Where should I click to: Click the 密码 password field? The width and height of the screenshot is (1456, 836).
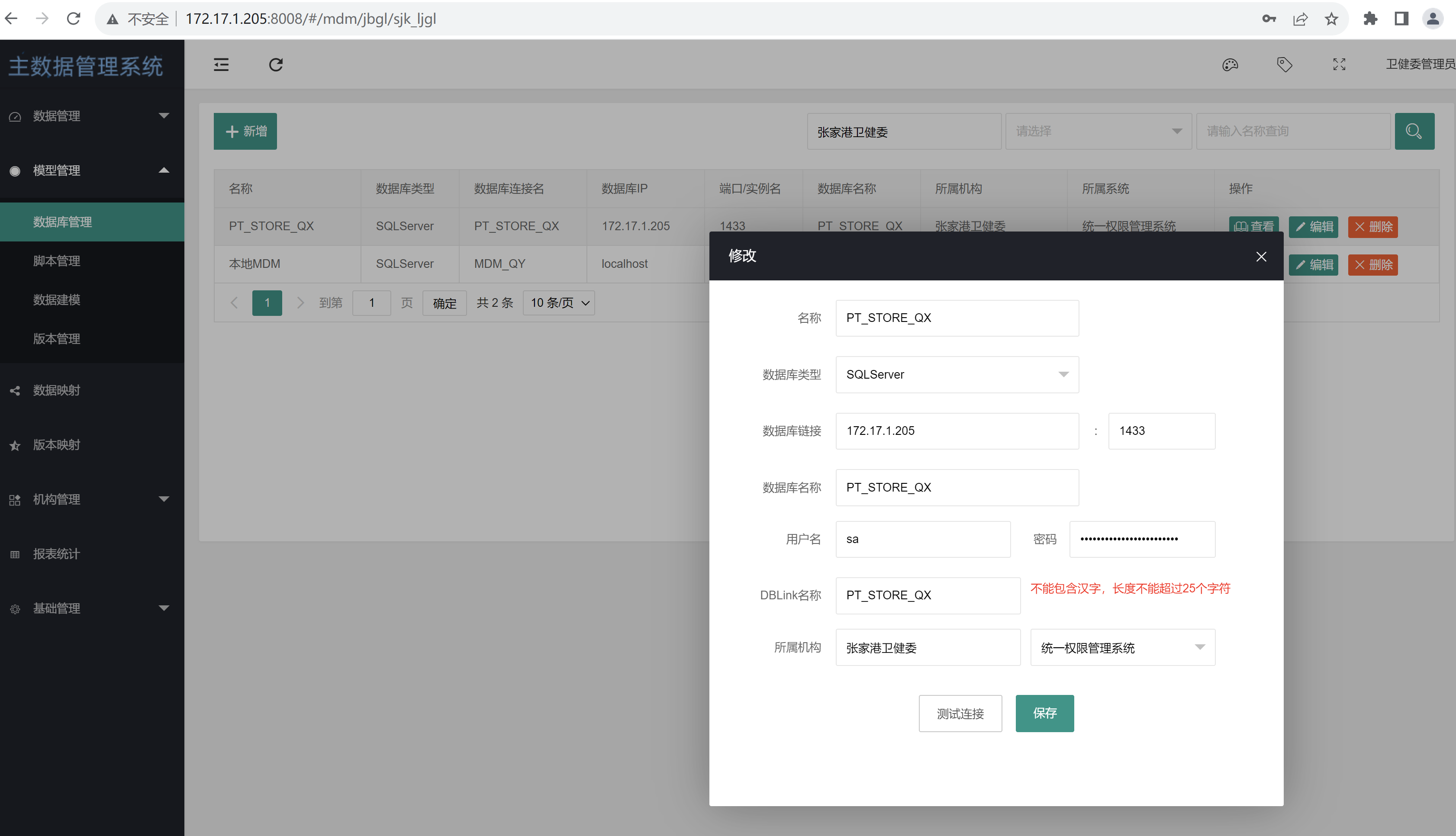click(x=1142, y=539)
